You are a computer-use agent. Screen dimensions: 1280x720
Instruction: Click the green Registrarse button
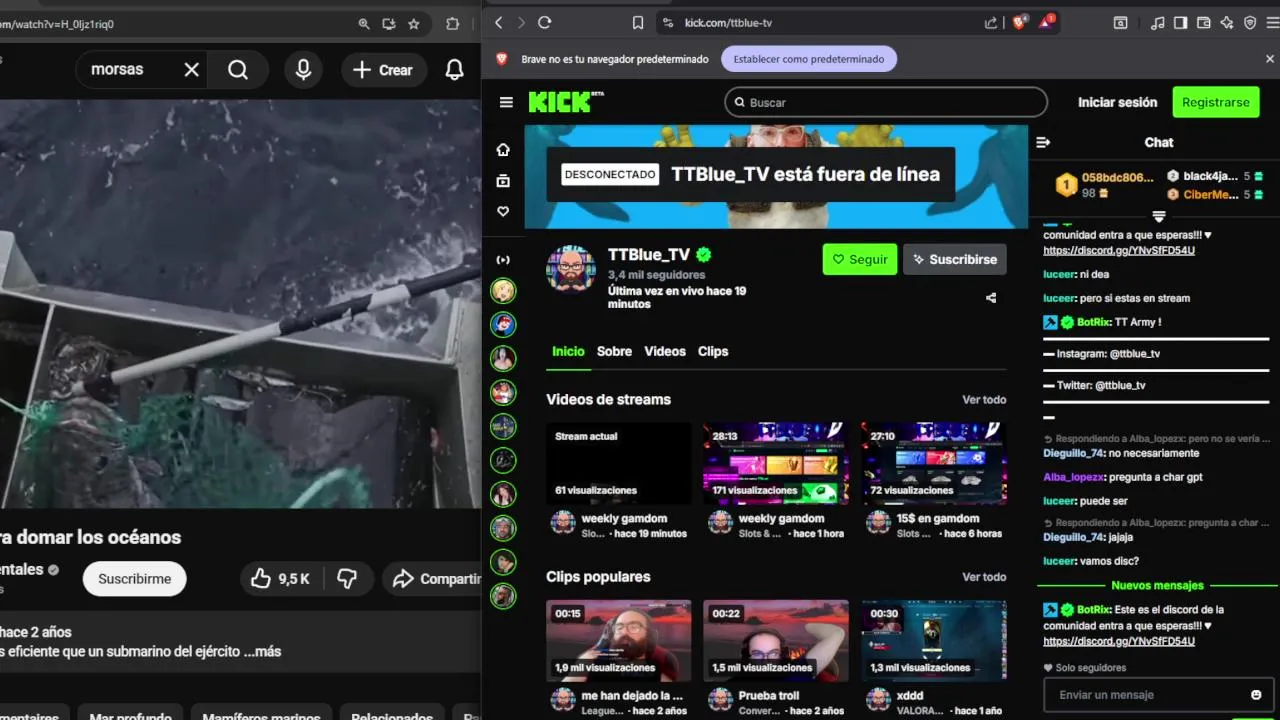(x=1216, y=102)
